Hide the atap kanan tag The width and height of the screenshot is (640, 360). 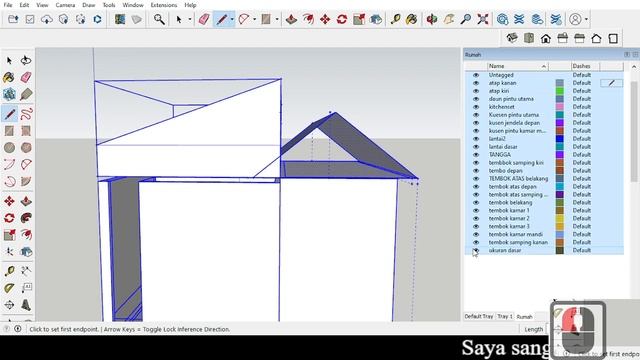pyautogui.click(x=476, y=83)
